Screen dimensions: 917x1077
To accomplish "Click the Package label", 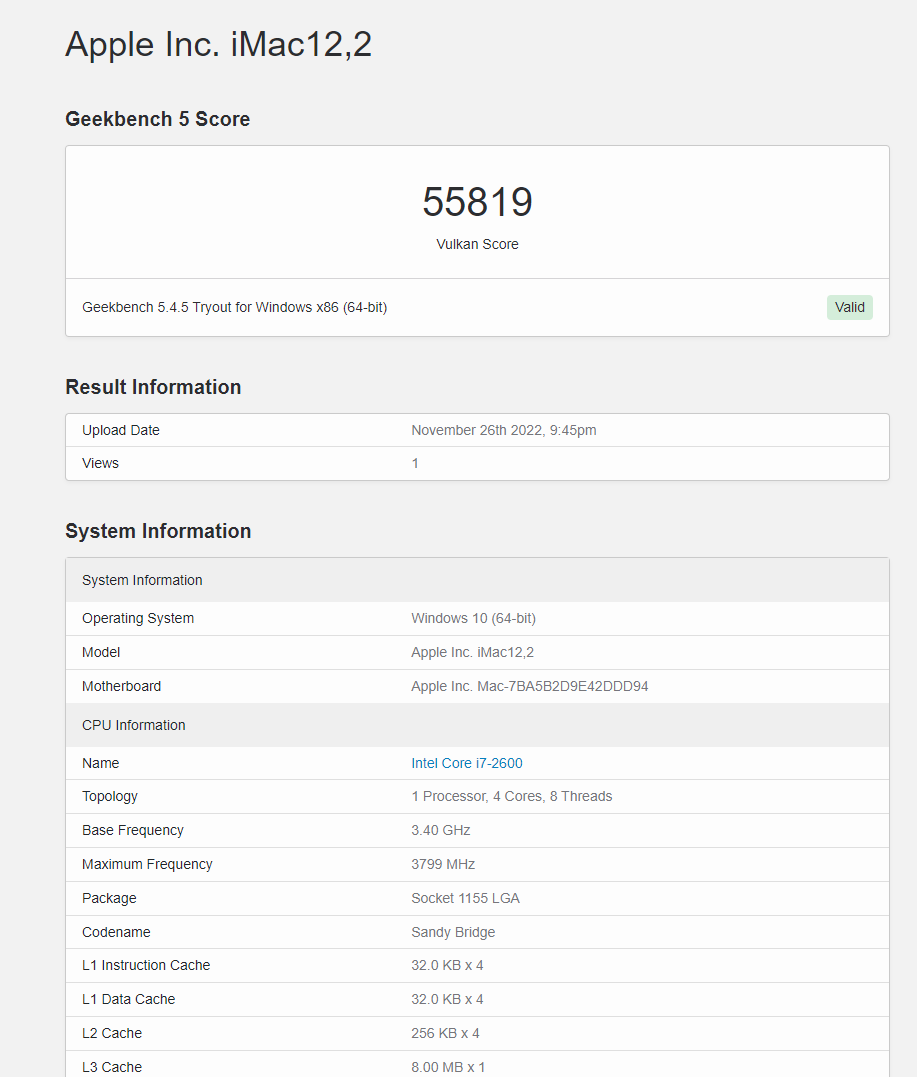I will (109, 898).
